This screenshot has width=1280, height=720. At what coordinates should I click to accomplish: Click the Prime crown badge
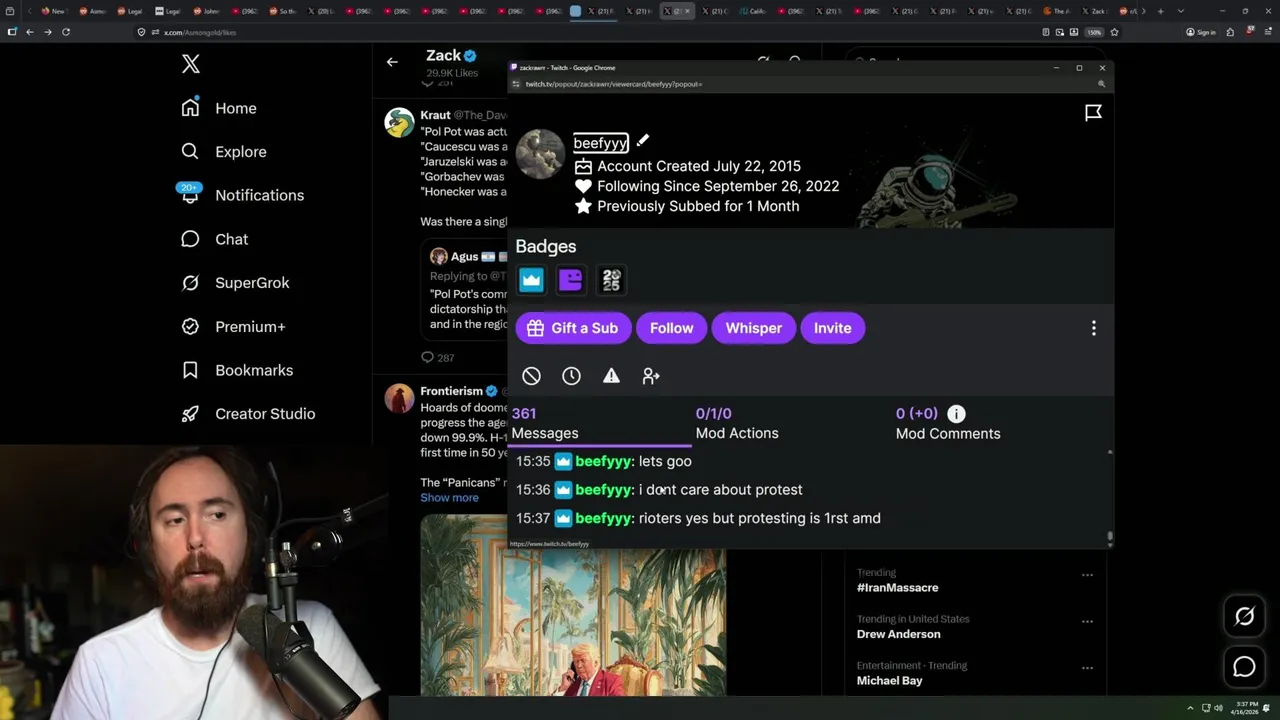tap(531, 281)
